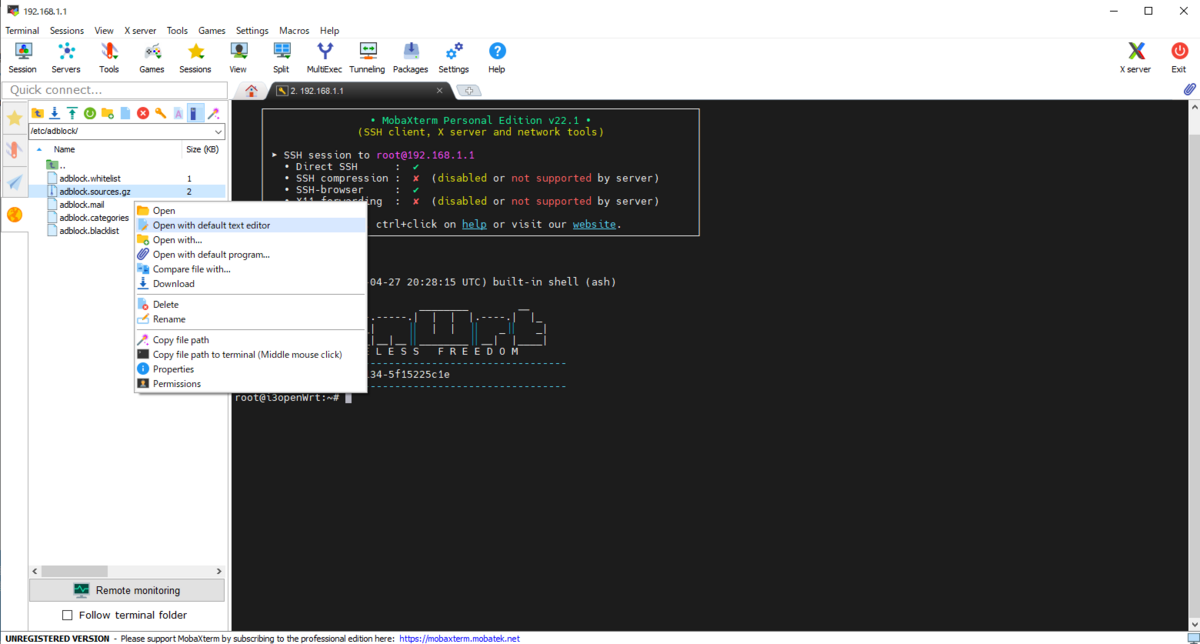Open the star sessions sidebar tab

[14, 118]
